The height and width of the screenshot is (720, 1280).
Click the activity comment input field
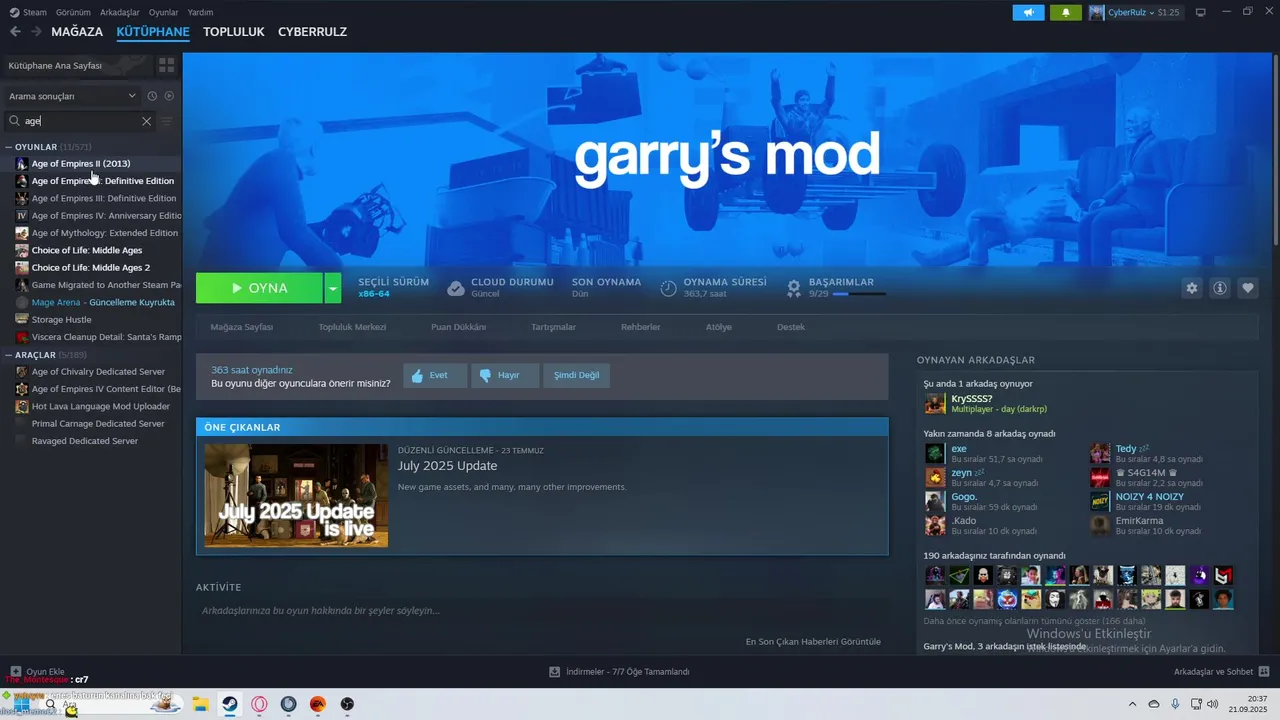542,611
